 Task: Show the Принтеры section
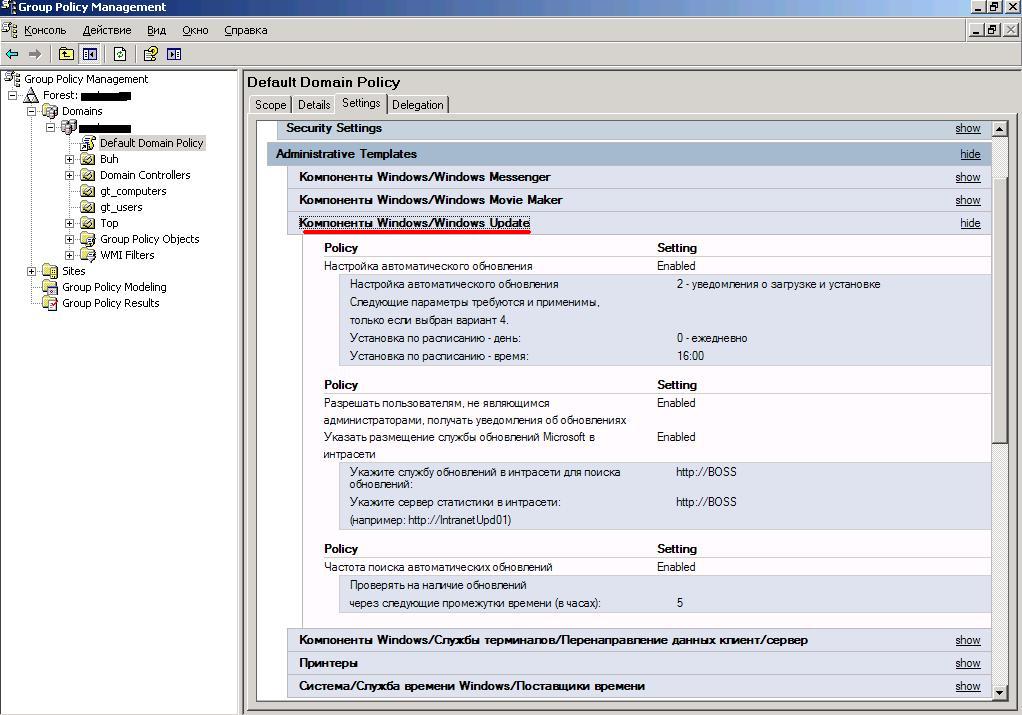967,663
